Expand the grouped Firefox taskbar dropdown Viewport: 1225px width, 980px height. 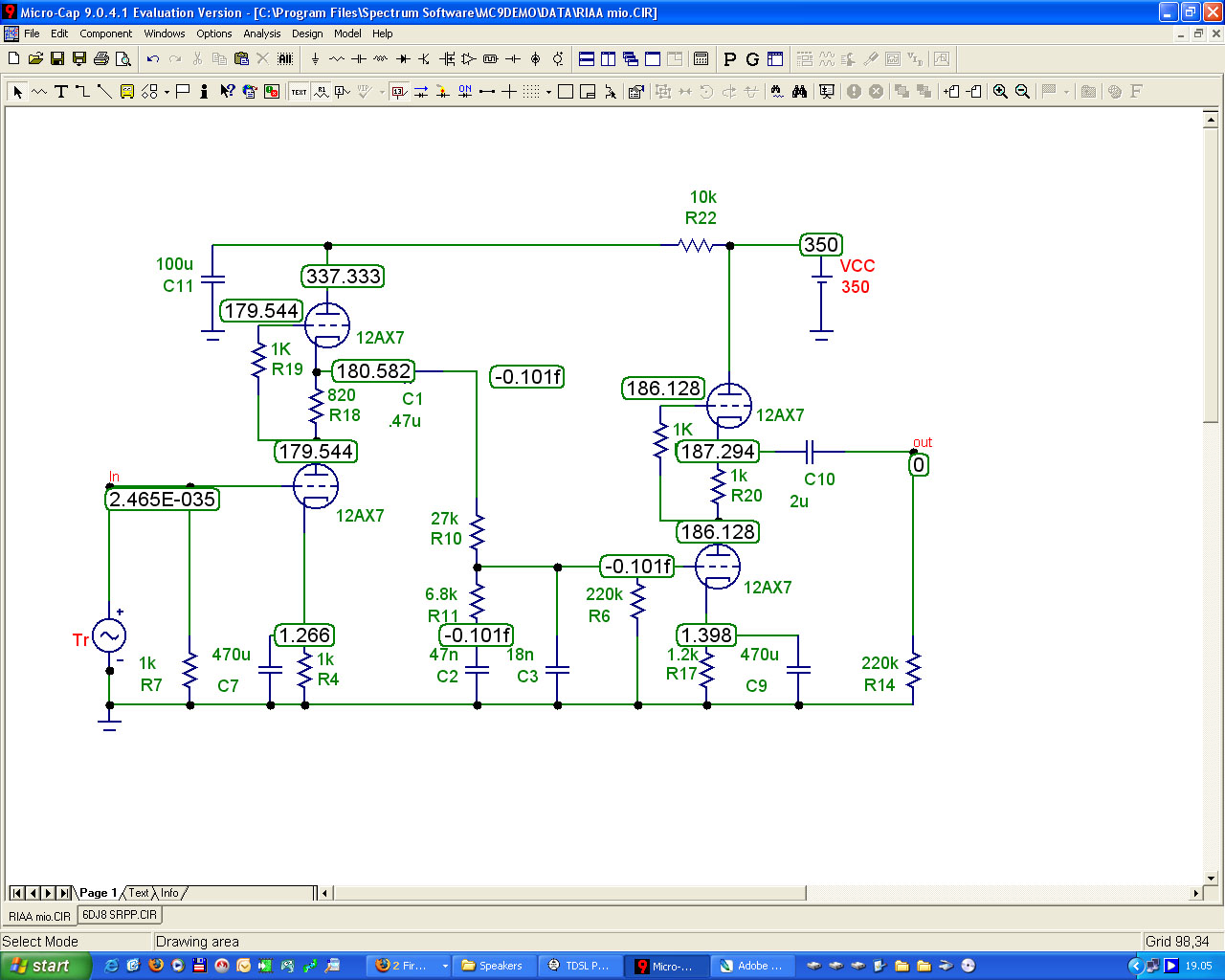(445, 966)
